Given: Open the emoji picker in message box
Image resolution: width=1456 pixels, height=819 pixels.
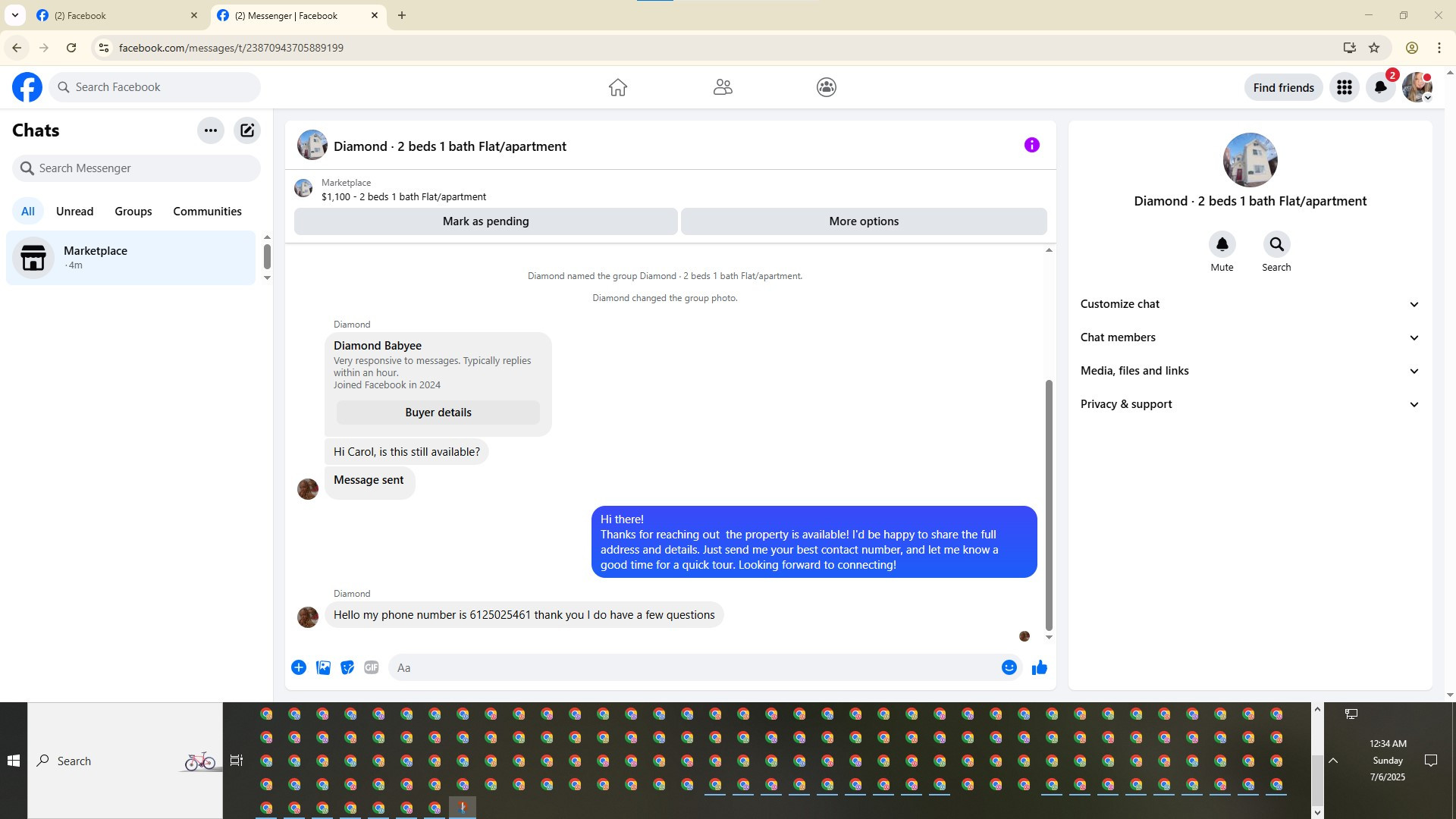Looking at the screenshot, I should tap(1009, 667).
